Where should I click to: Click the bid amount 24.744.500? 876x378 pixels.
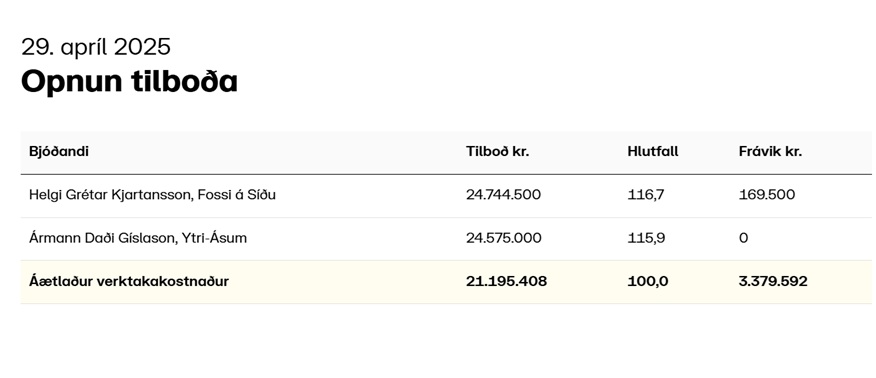coord(503,195)
